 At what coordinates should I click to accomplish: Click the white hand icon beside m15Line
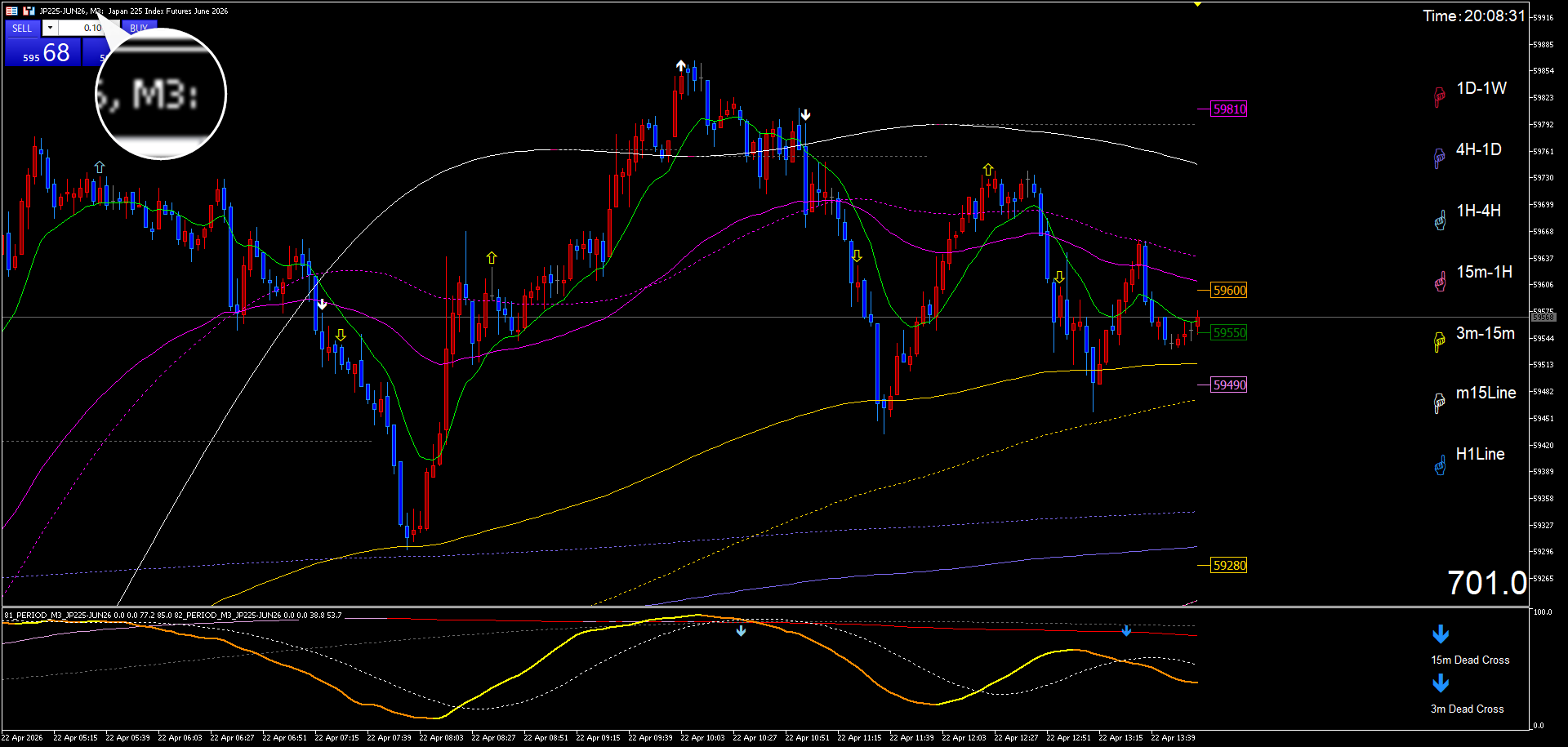tap(1439, 402)
